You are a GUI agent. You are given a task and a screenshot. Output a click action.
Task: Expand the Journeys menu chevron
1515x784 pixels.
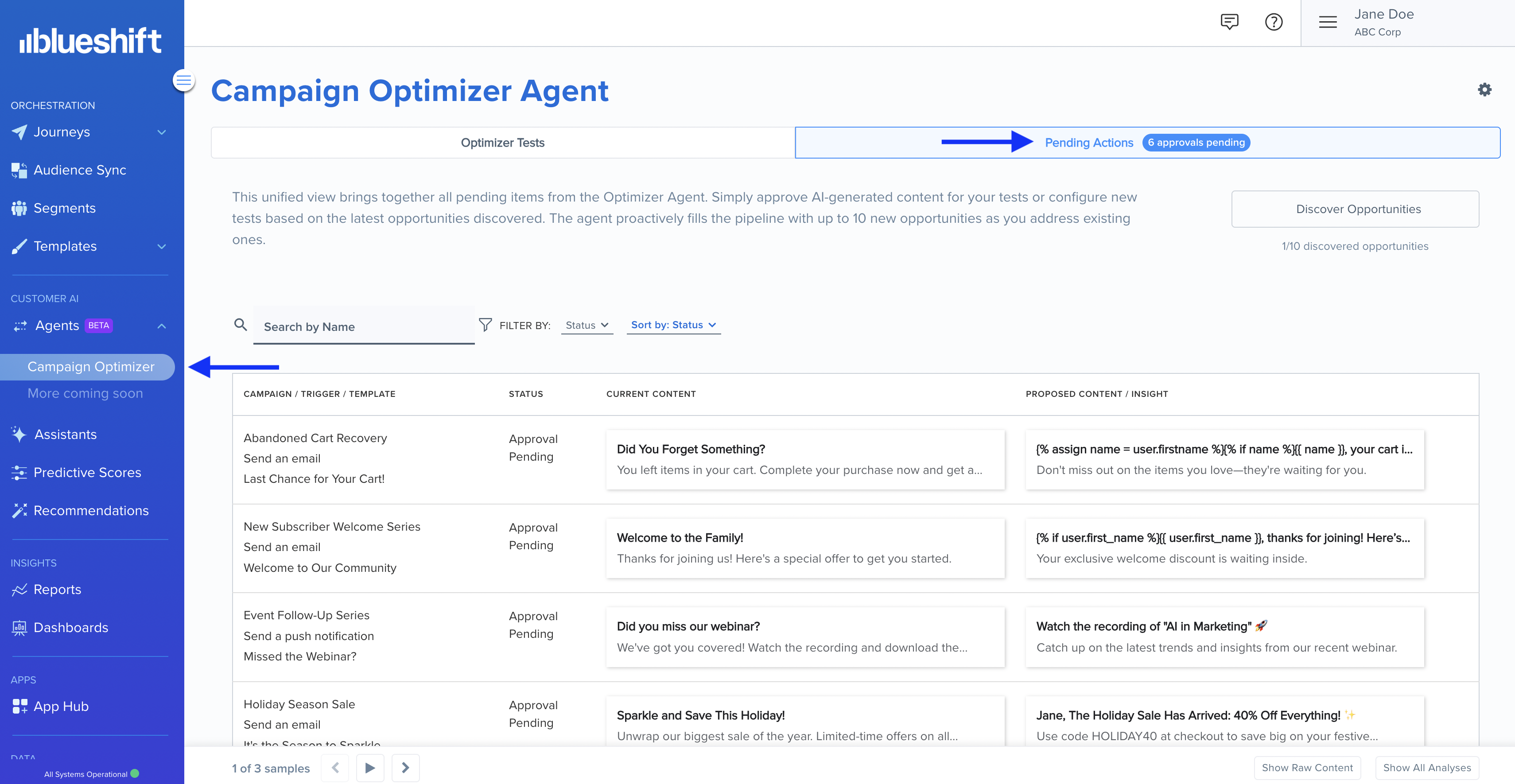pos(162,132)
